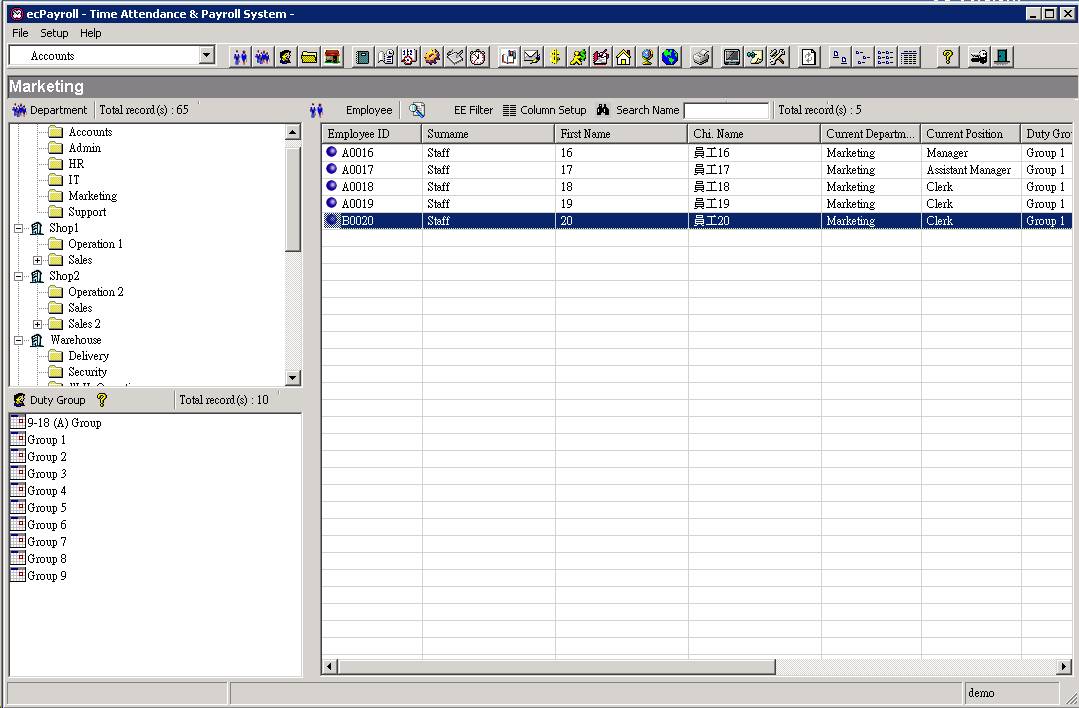Click the Department panel header button

pyautogui.click(x=50, y=110)
